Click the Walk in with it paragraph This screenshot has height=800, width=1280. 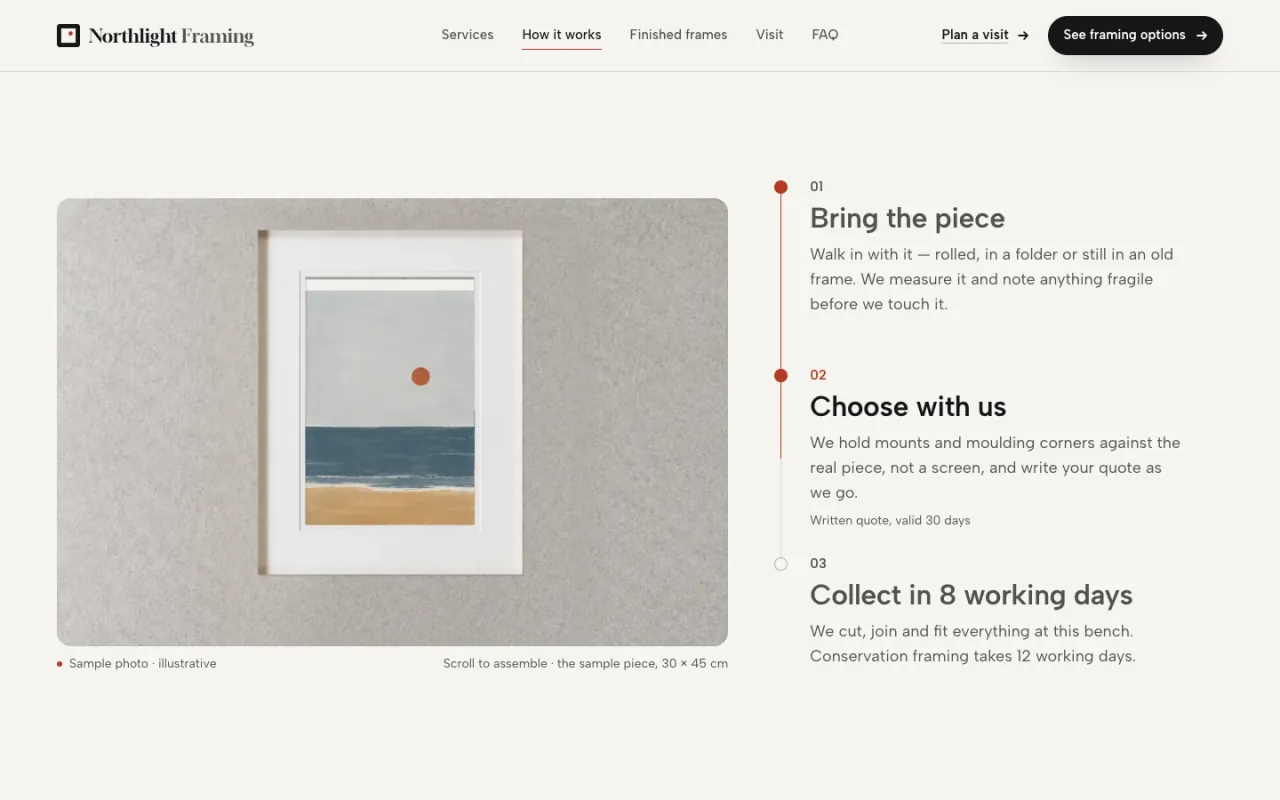coord(992,279)
